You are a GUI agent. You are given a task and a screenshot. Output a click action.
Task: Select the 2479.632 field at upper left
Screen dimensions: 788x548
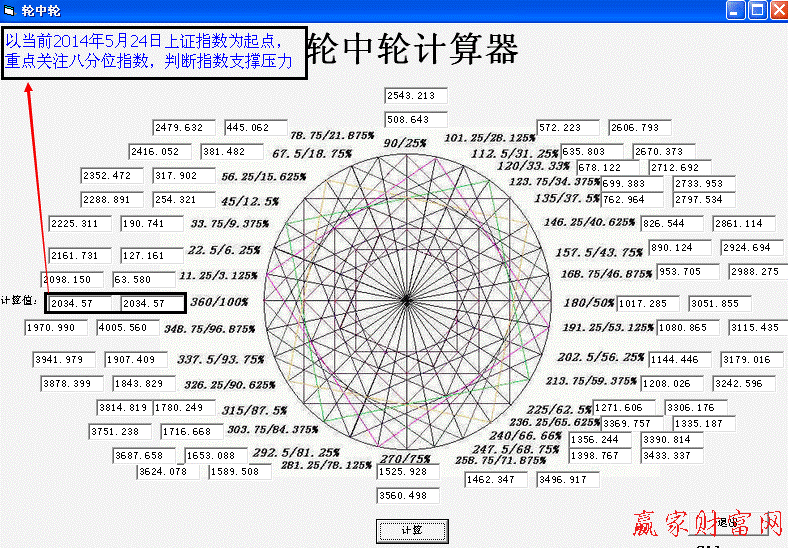click(185, 128)
